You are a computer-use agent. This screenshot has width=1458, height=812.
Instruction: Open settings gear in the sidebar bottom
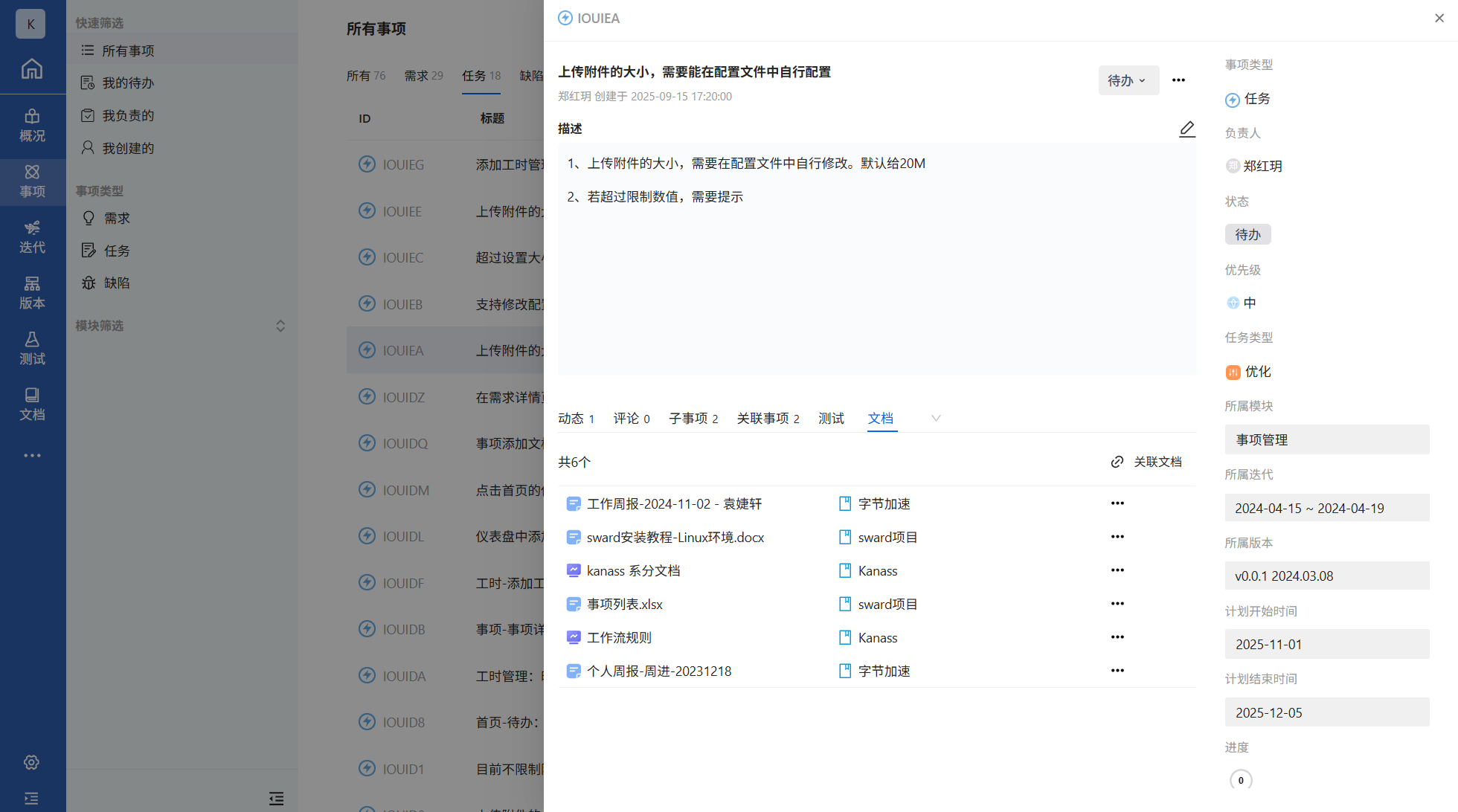click(31, 762)
